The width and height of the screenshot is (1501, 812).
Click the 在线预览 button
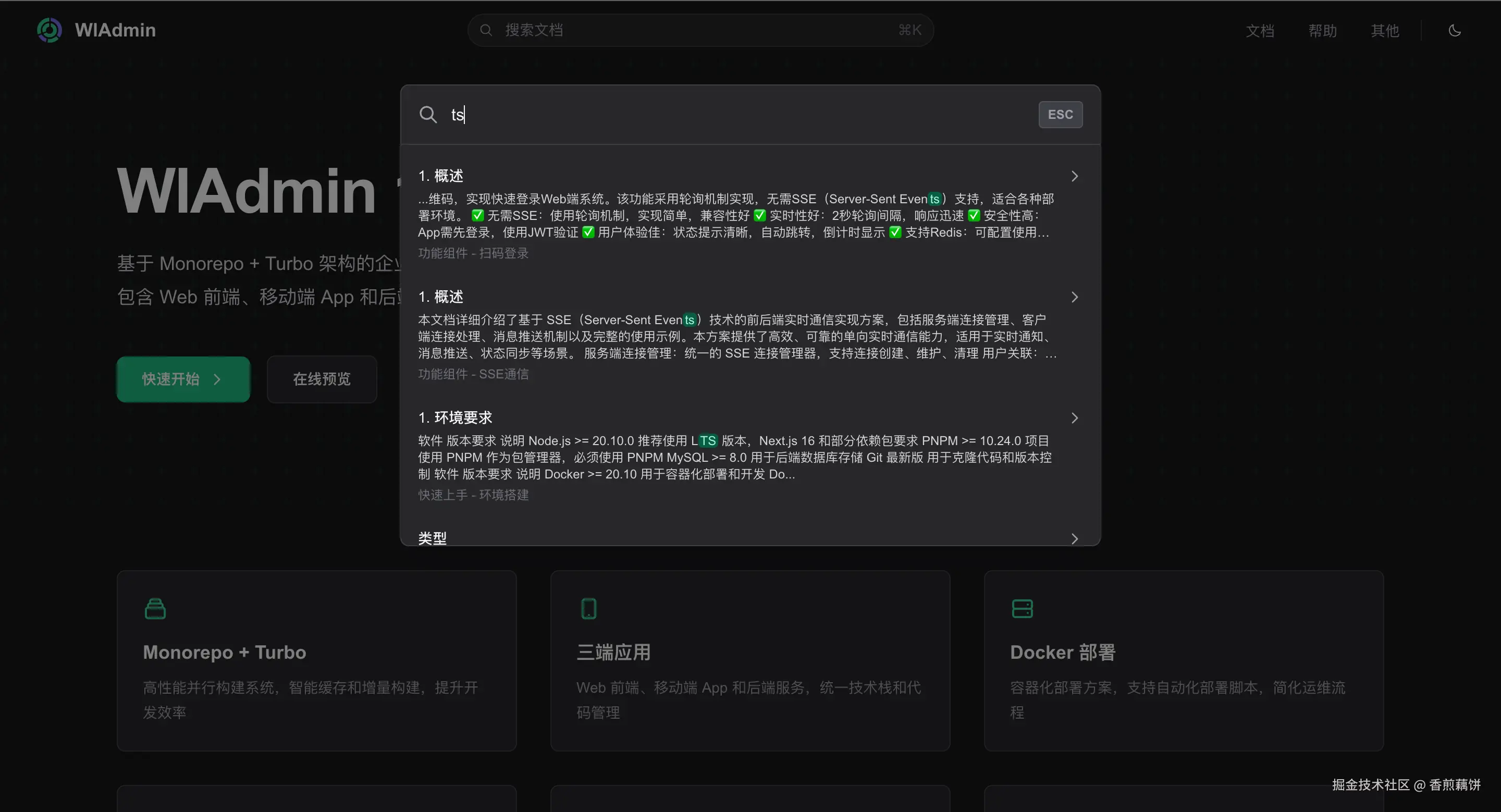pos(322,379)
